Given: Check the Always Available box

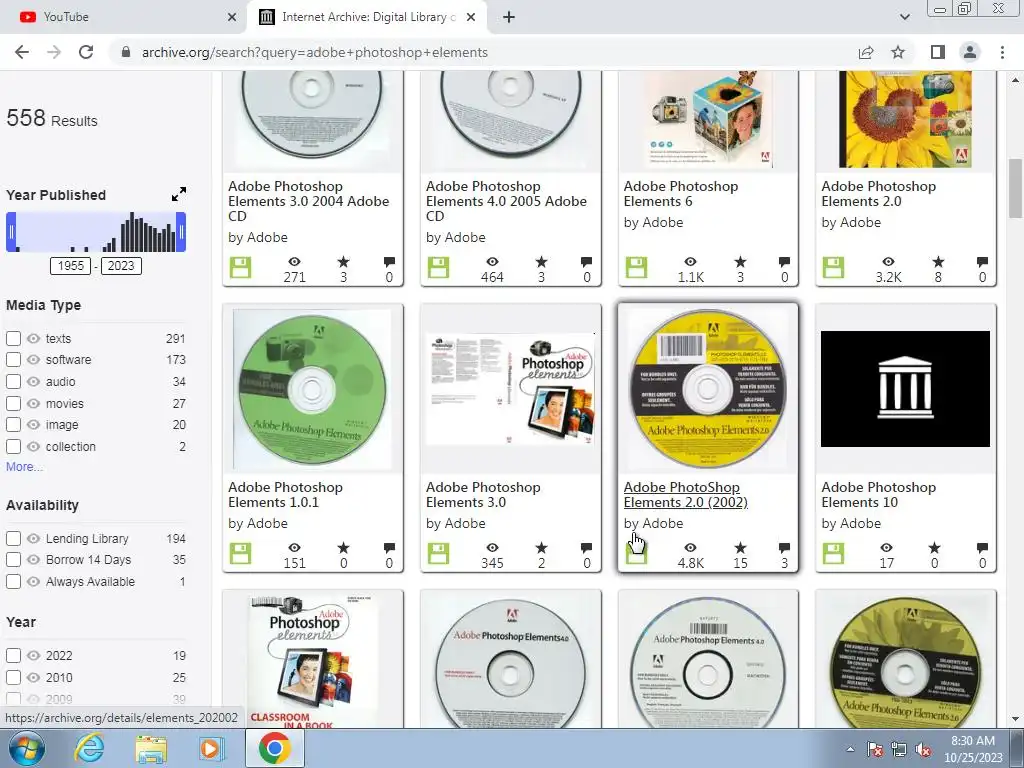Looking at the screenshot, I should tap(13, 581).
